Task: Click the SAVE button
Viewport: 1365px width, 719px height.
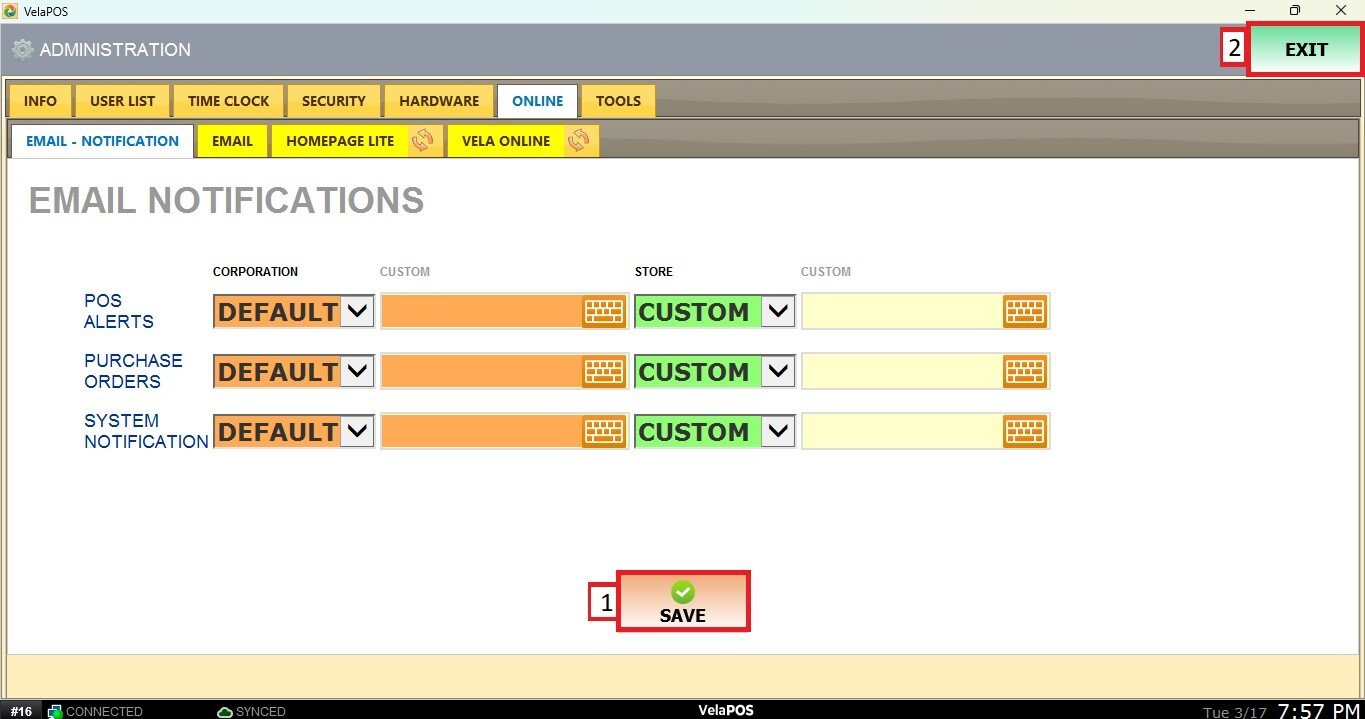Action: (683, 602)
